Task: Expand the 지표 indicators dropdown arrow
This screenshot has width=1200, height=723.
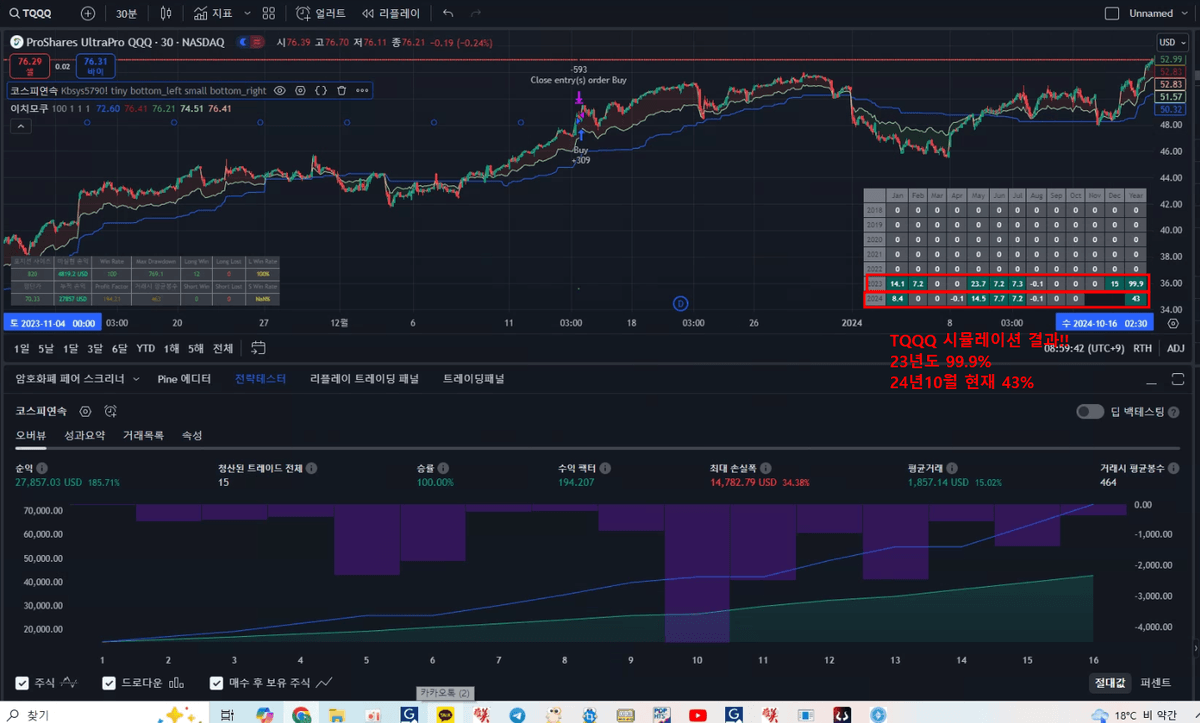Action: (245, 14)
